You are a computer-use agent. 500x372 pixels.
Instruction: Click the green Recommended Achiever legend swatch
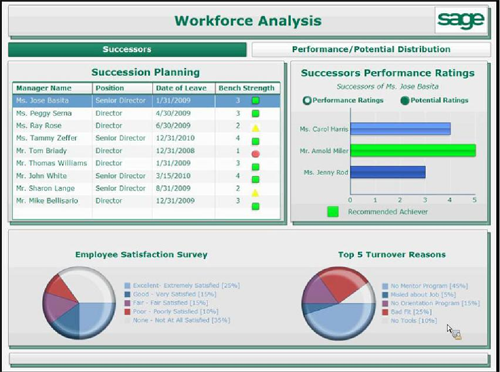pos(333,212)
